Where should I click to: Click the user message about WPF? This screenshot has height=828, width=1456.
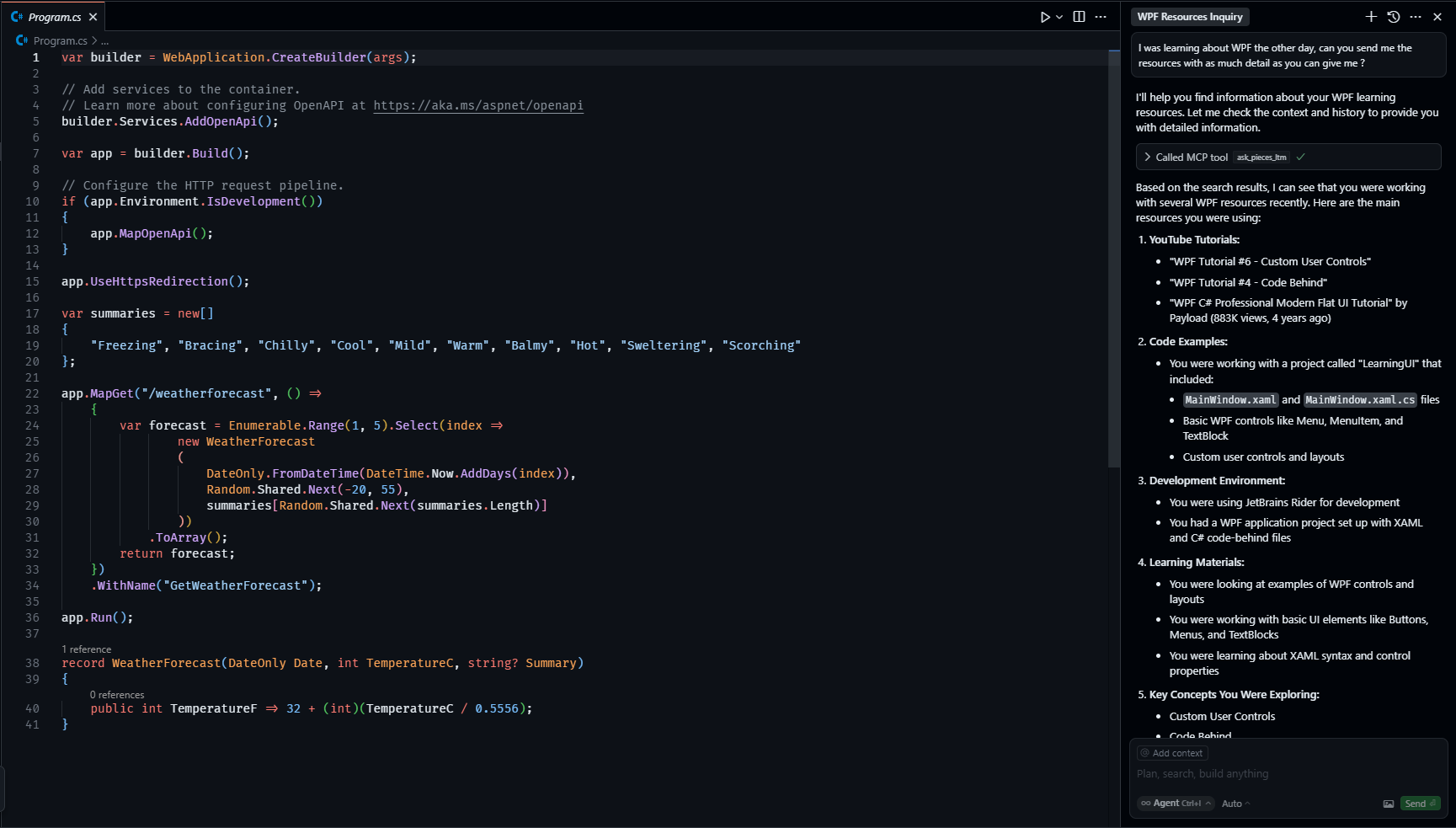coord(1288,56)
